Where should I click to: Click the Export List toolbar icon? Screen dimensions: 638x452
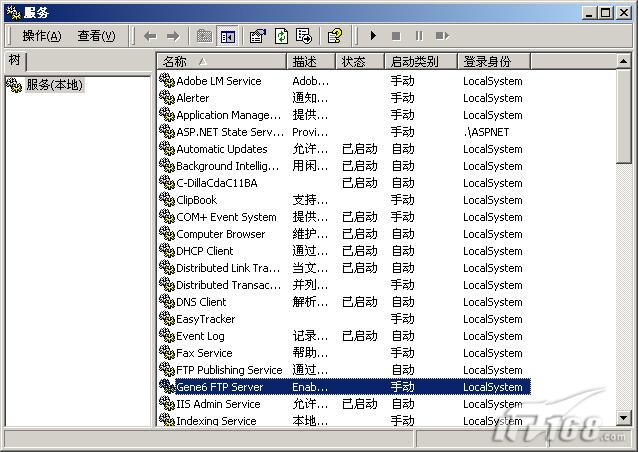coord(304,36)
